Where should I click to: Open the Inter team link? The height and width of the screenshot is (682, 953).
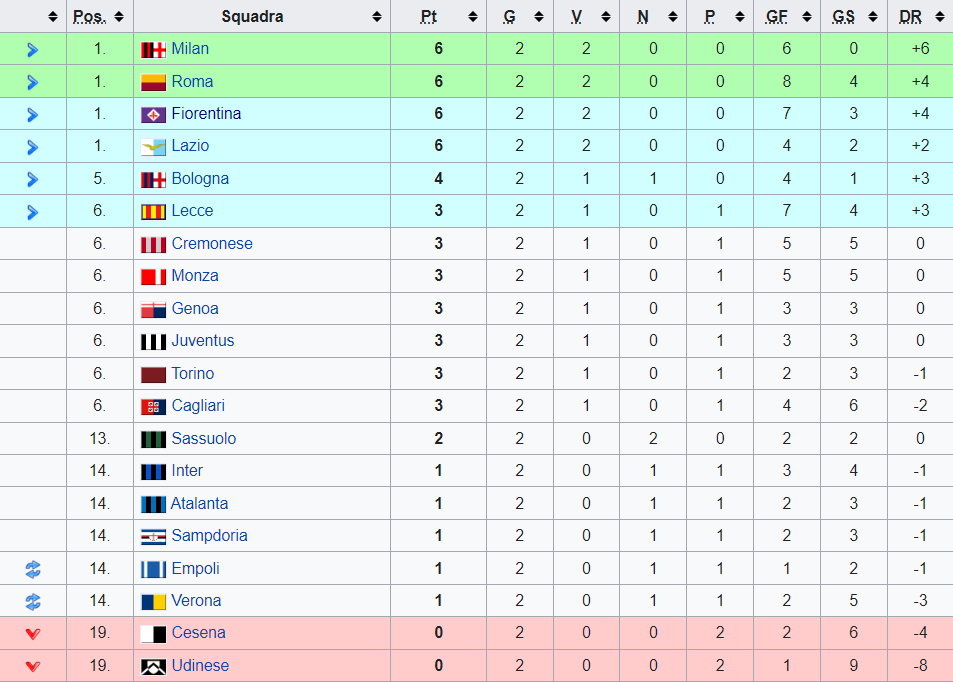187,470
